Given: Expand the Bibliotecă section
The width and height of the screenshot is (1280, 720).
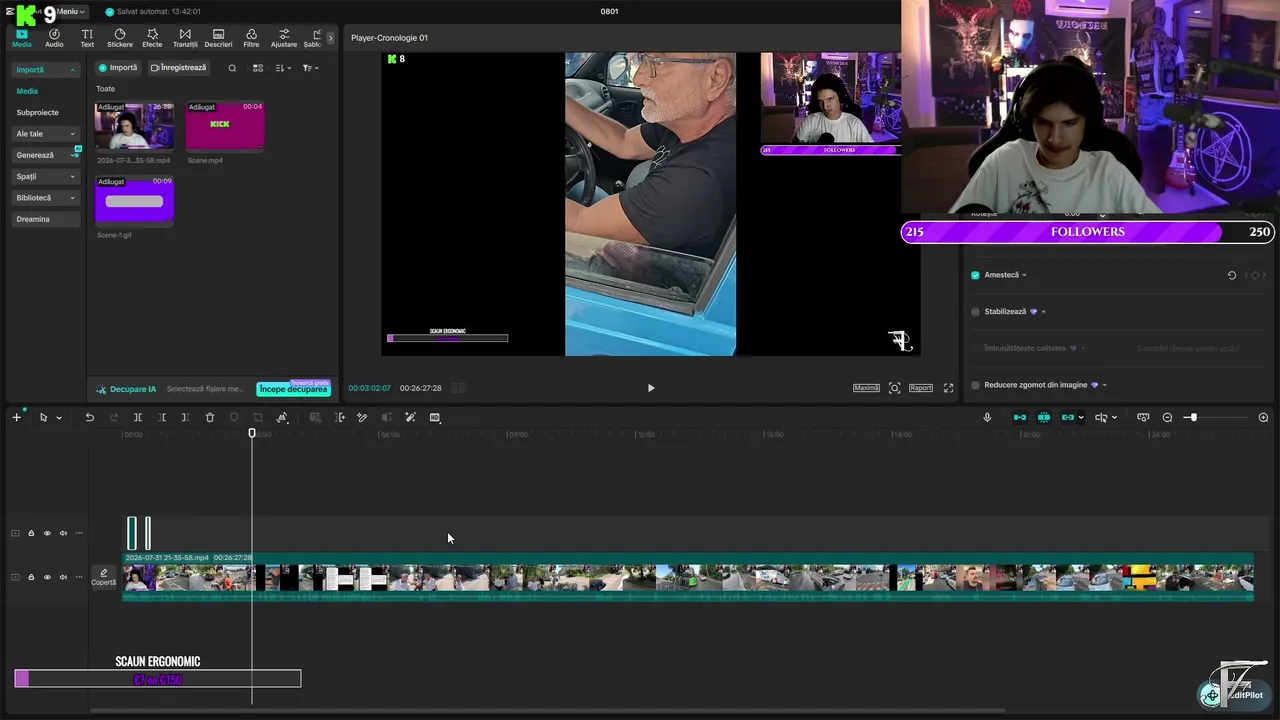Looking at the screenshot, I should [72, 198].
